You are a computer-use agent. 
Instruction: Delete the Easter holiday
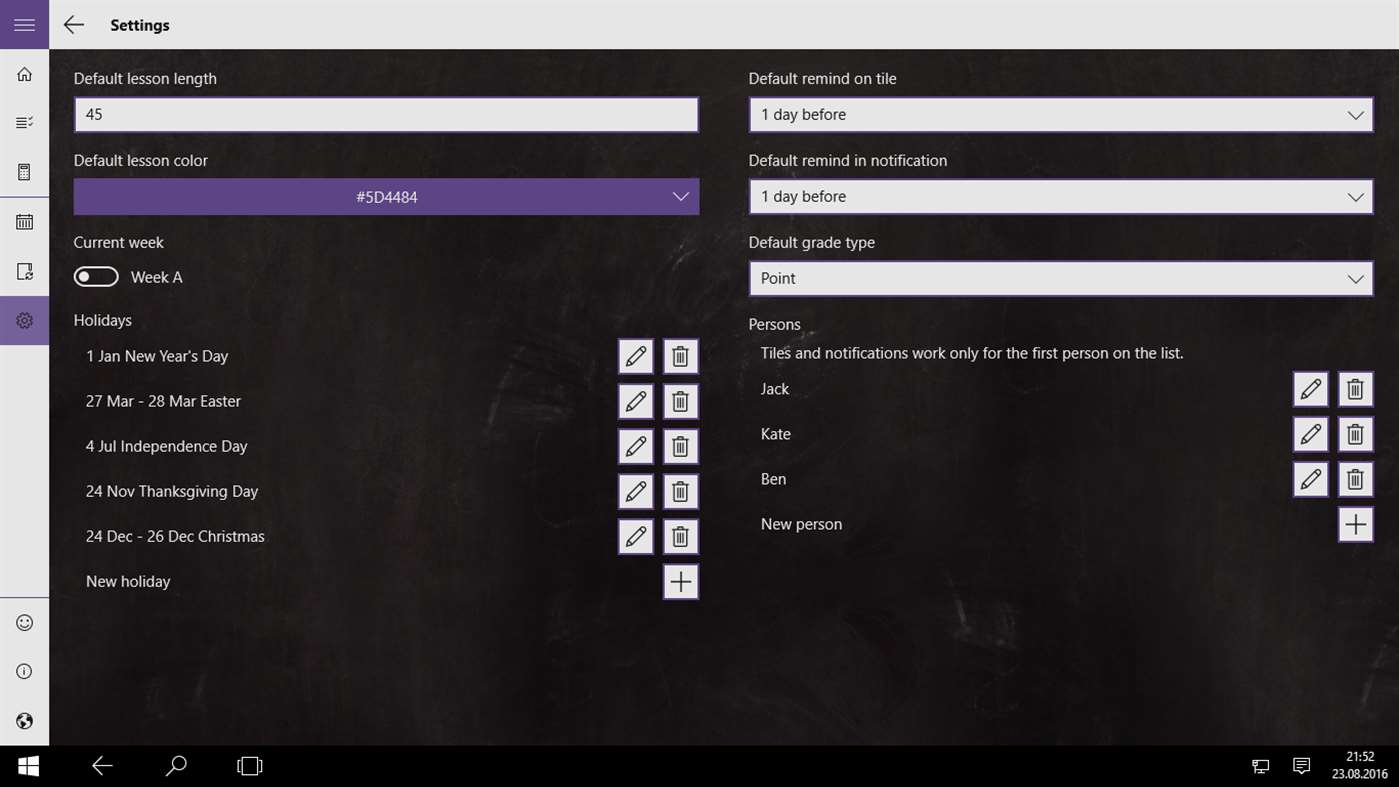tap(680, 401)
